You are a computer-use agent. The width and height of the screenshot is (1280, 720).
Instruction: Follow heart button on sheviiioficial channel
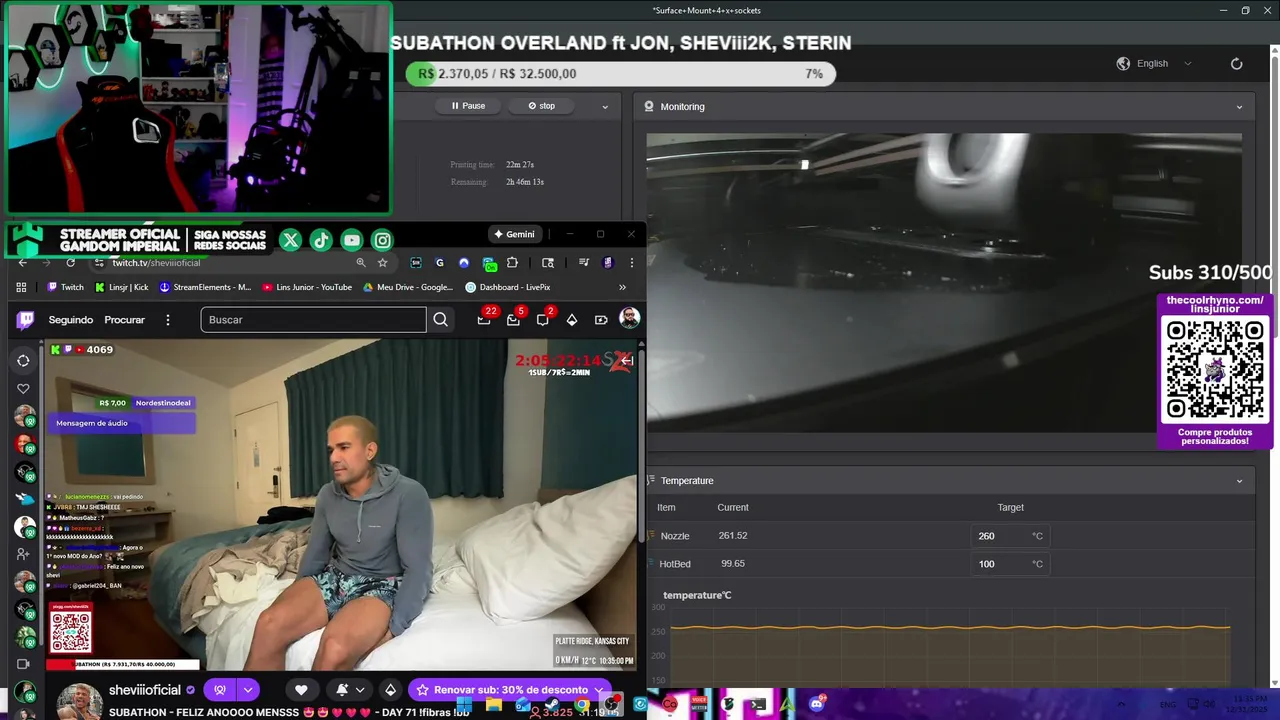(301, 690)
